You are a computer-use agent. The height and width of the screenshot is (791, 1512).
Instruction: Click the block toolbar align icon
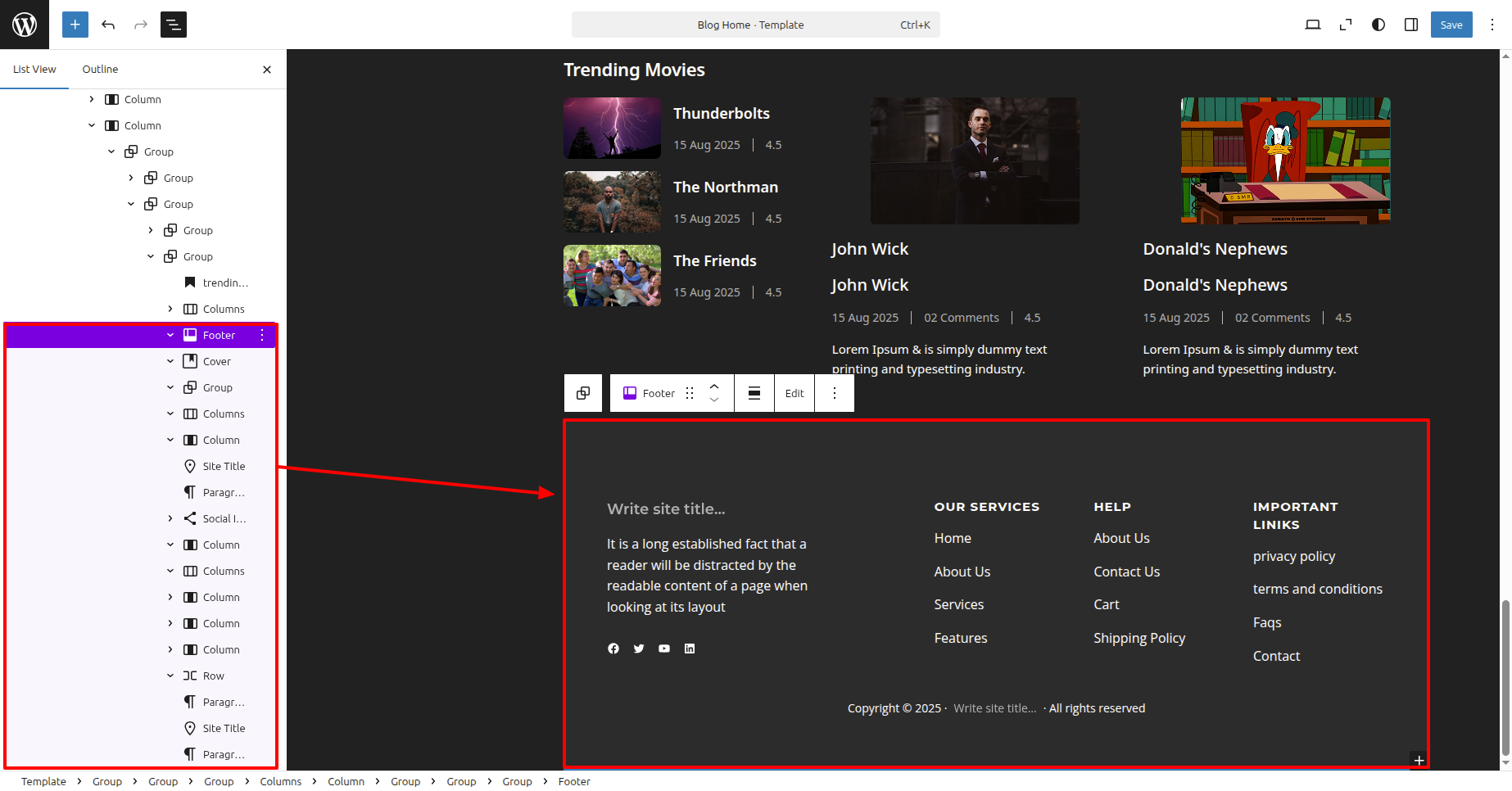(754, 393)
